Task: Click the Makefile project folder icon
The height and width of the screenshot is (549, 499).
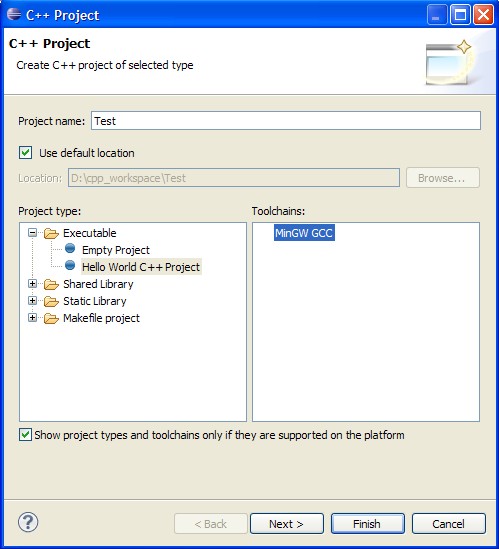Action: 51,318
